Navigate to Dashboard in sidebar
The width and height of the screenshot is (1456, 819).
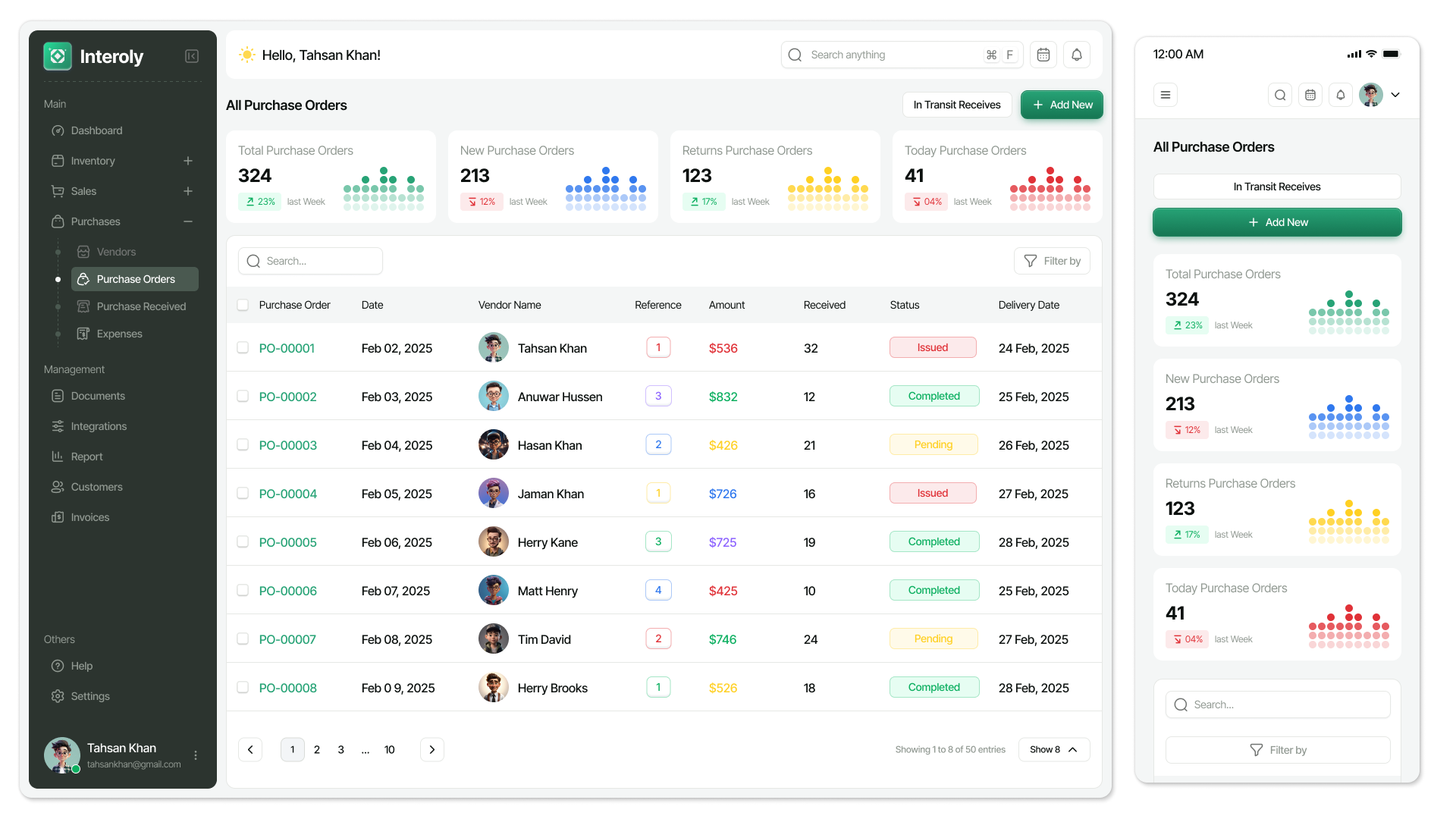point(96,130)
